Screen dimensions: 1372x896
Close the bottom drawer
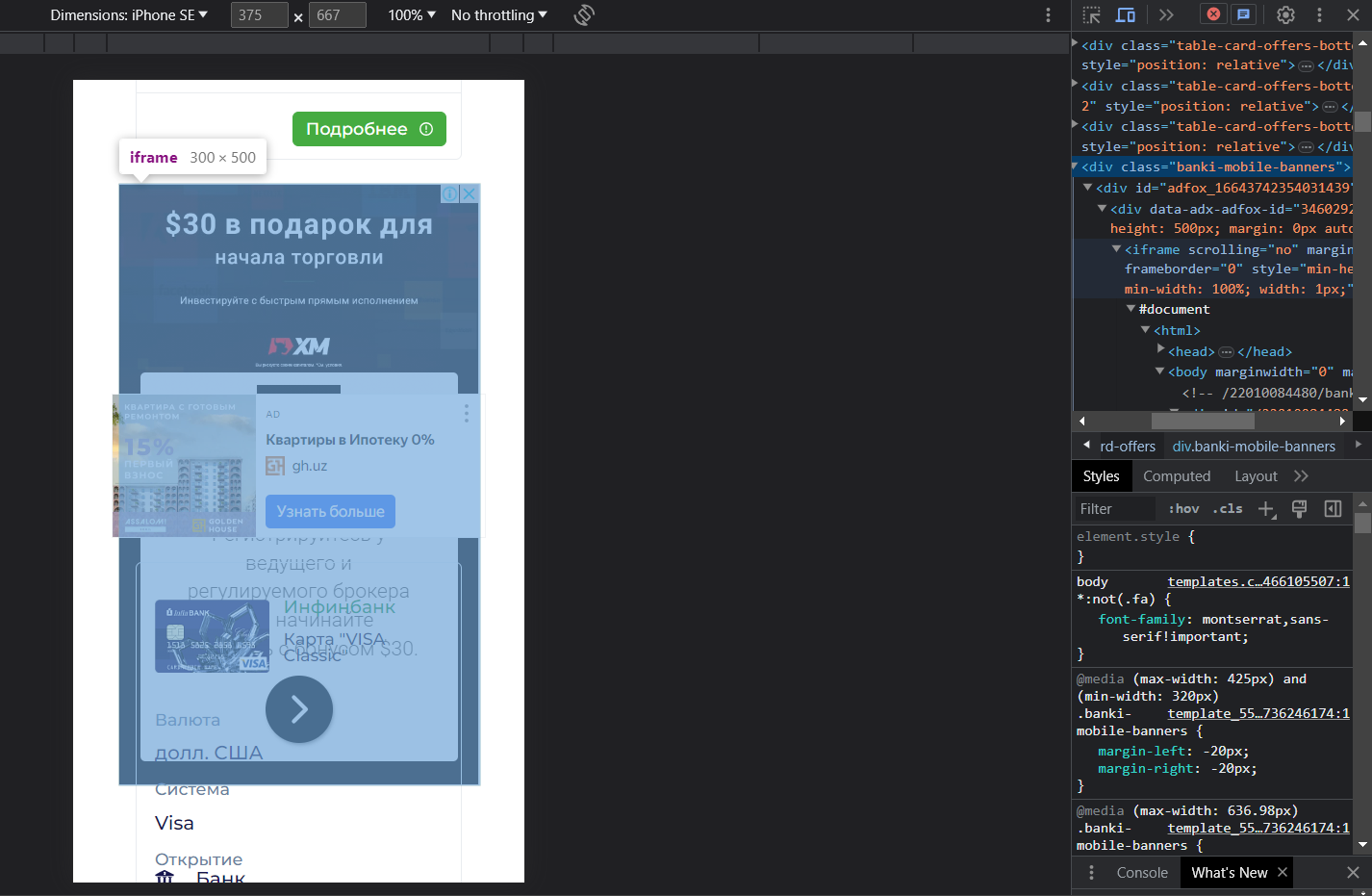coord(1353,873)
